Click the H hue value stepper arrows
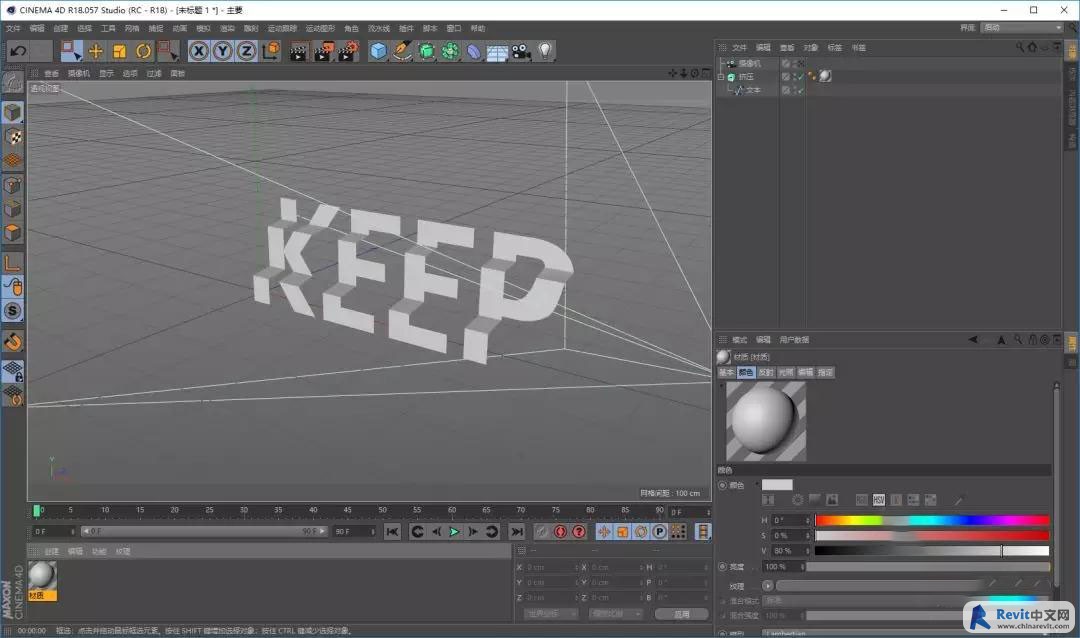 point(808,520)
